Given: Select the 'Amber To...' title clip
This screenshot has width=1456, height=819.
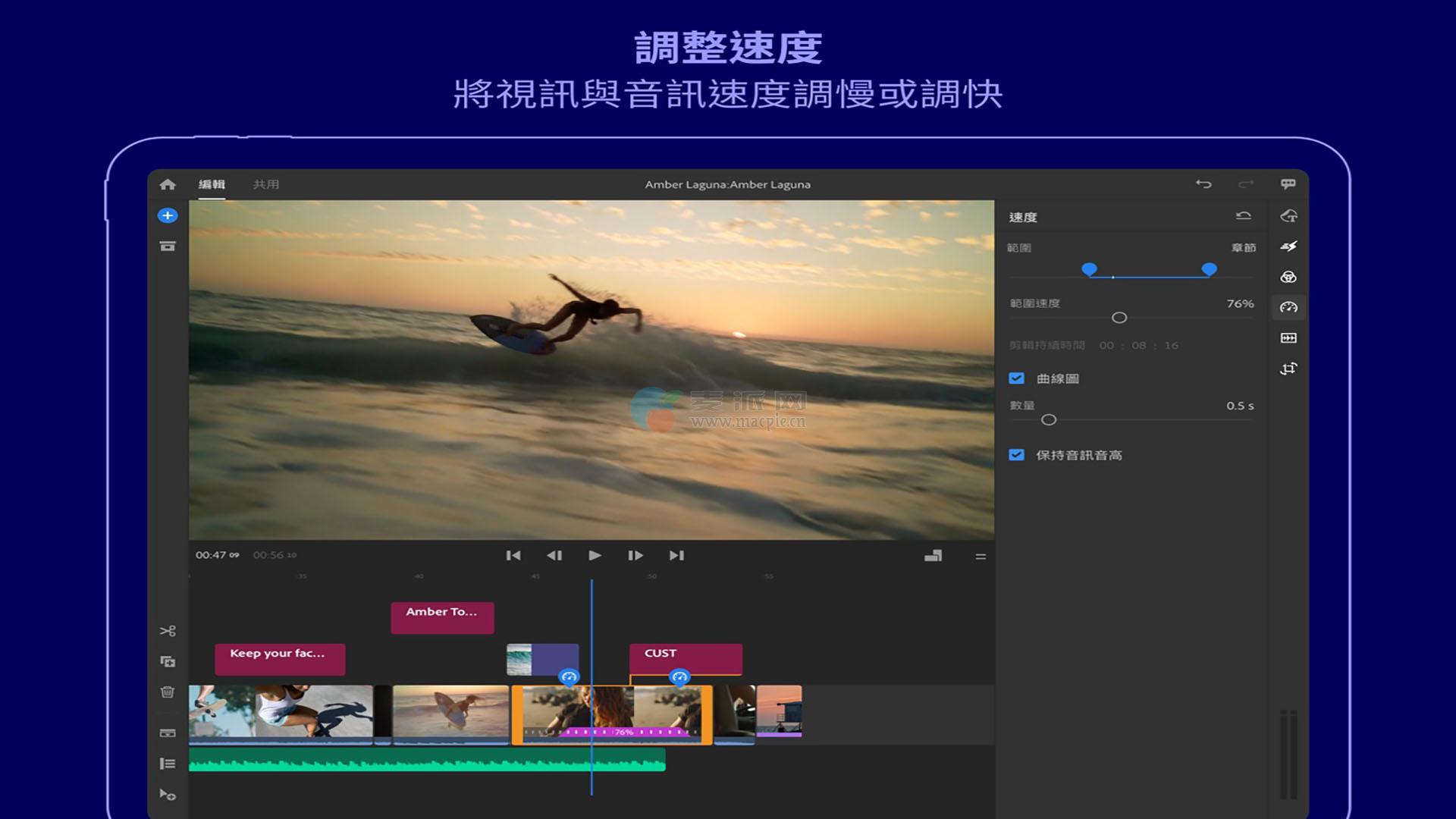Looking at the screenshot, I should coord(442,618).
